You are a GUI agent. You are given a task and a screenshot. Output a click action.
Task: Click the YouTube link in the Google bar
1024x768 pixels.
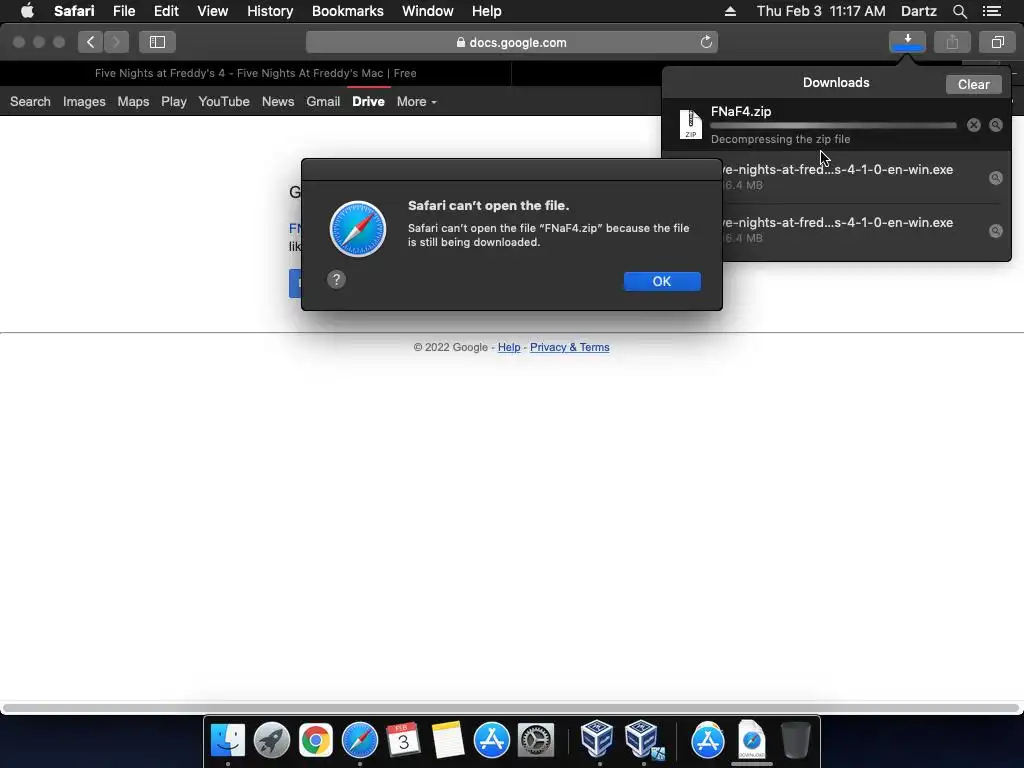tap(224, 101)
